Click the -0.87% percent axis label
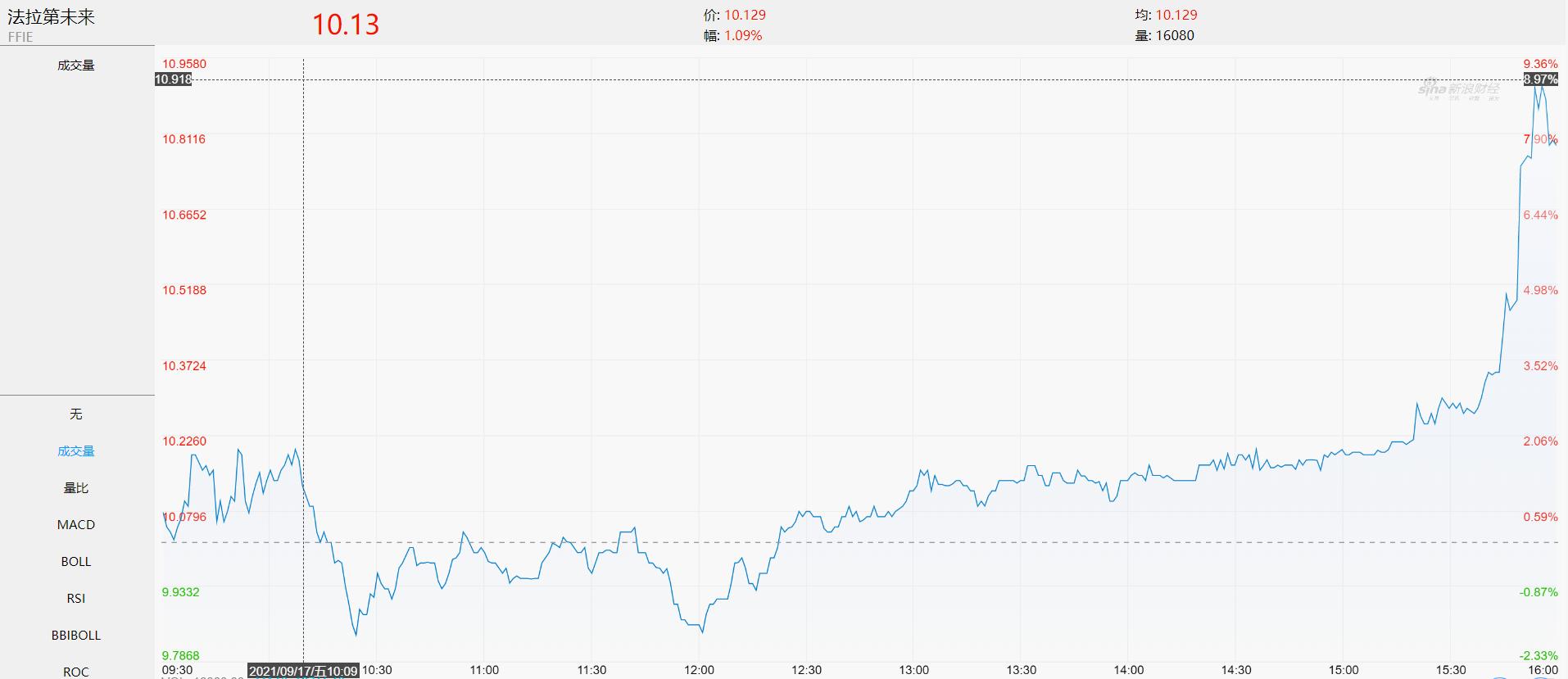The width and height of the screenshot is (1568, 679). (1539, 592)
